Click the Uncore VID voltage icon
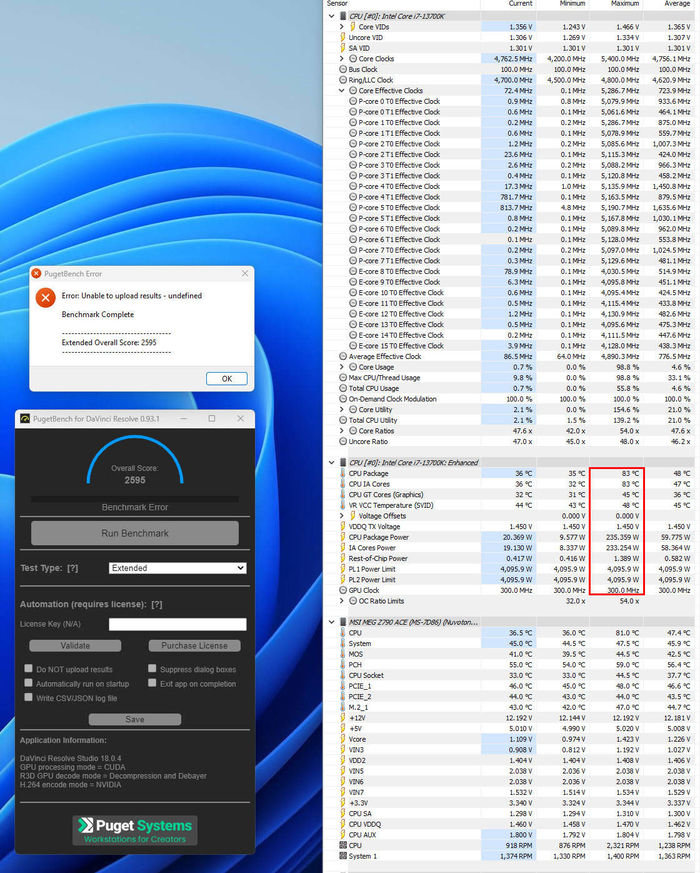This screenshot has width=700, height=873. [343, 37]
